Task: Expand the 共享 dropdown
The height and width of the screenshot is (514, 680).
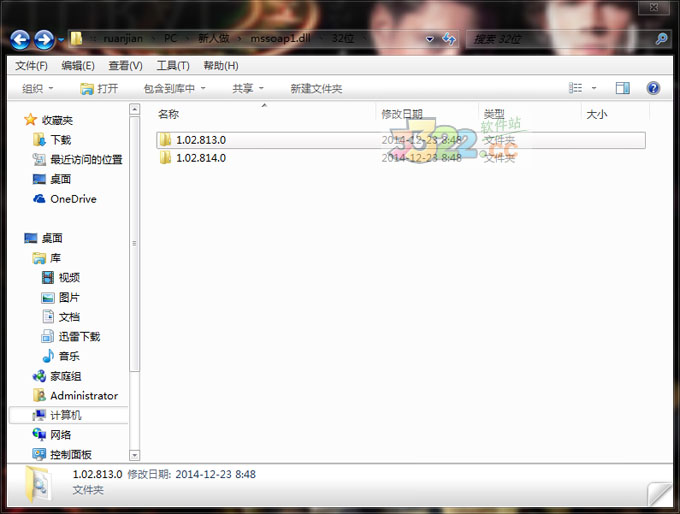Action: click(248, 88)
